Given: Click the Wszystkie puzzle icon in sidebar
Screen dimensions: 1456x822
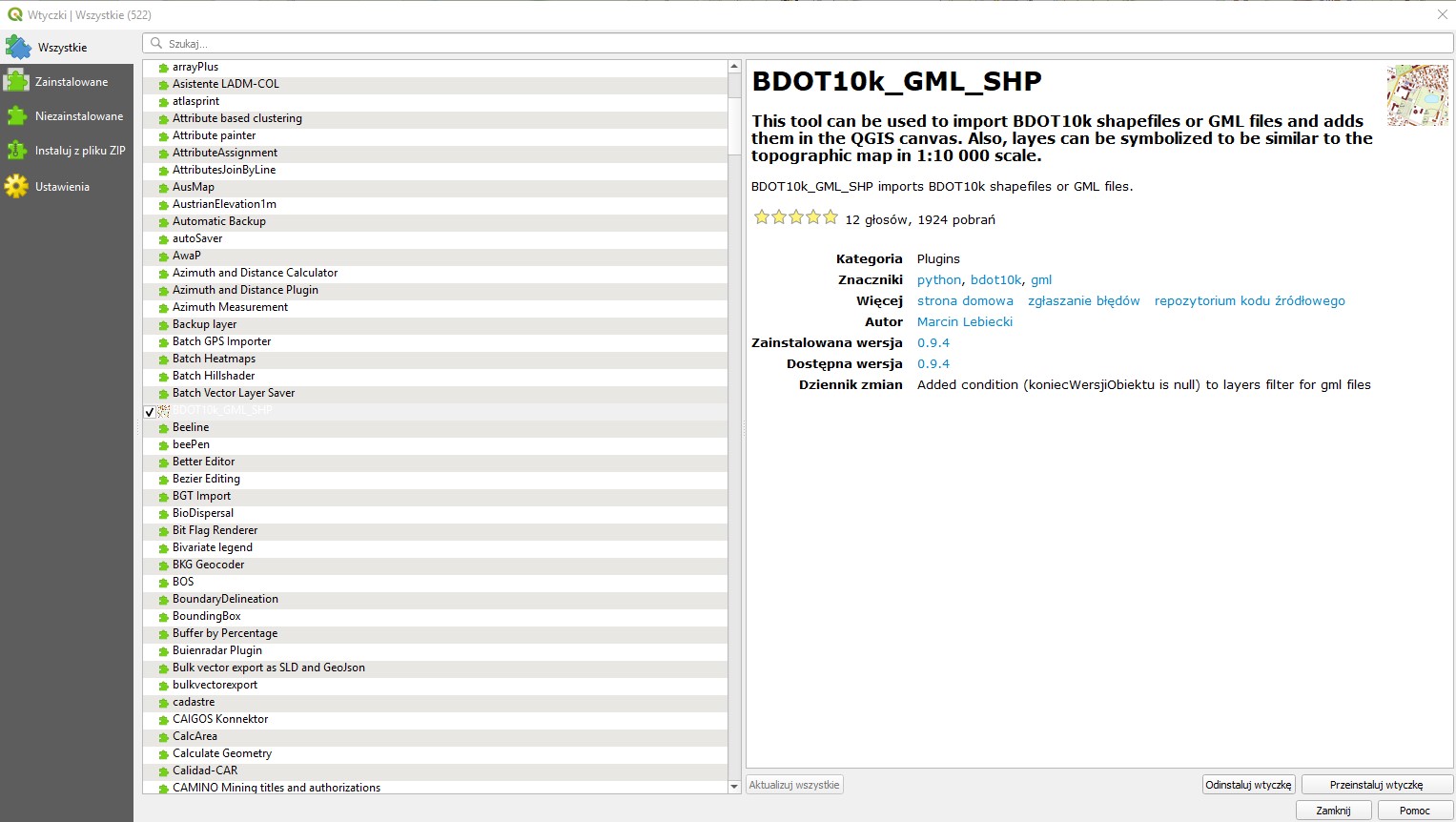Looking at the screenshot, I should click(x=18, y=47).
